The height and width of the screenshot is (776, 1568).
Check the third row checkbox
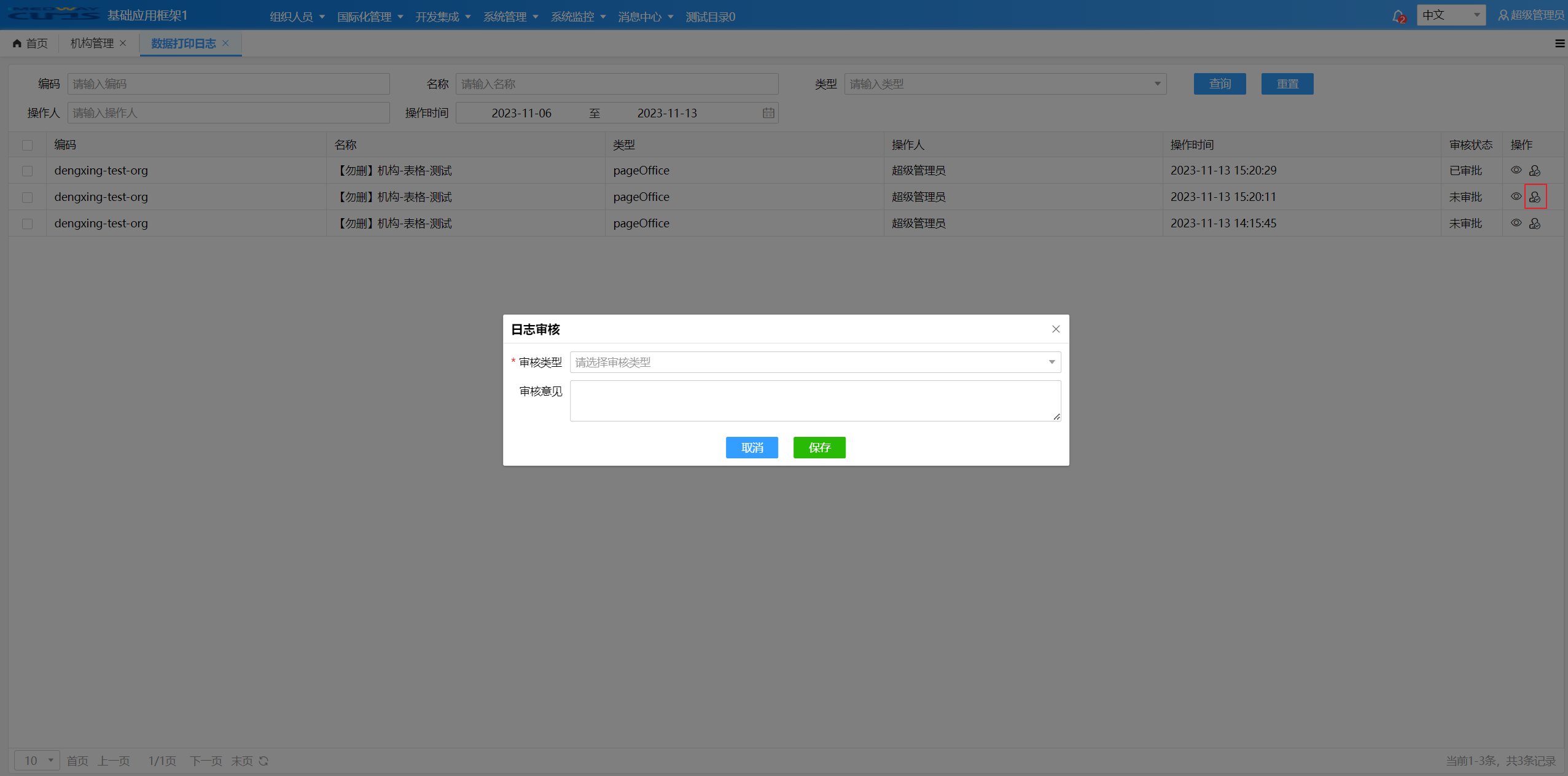coord(27,224)
